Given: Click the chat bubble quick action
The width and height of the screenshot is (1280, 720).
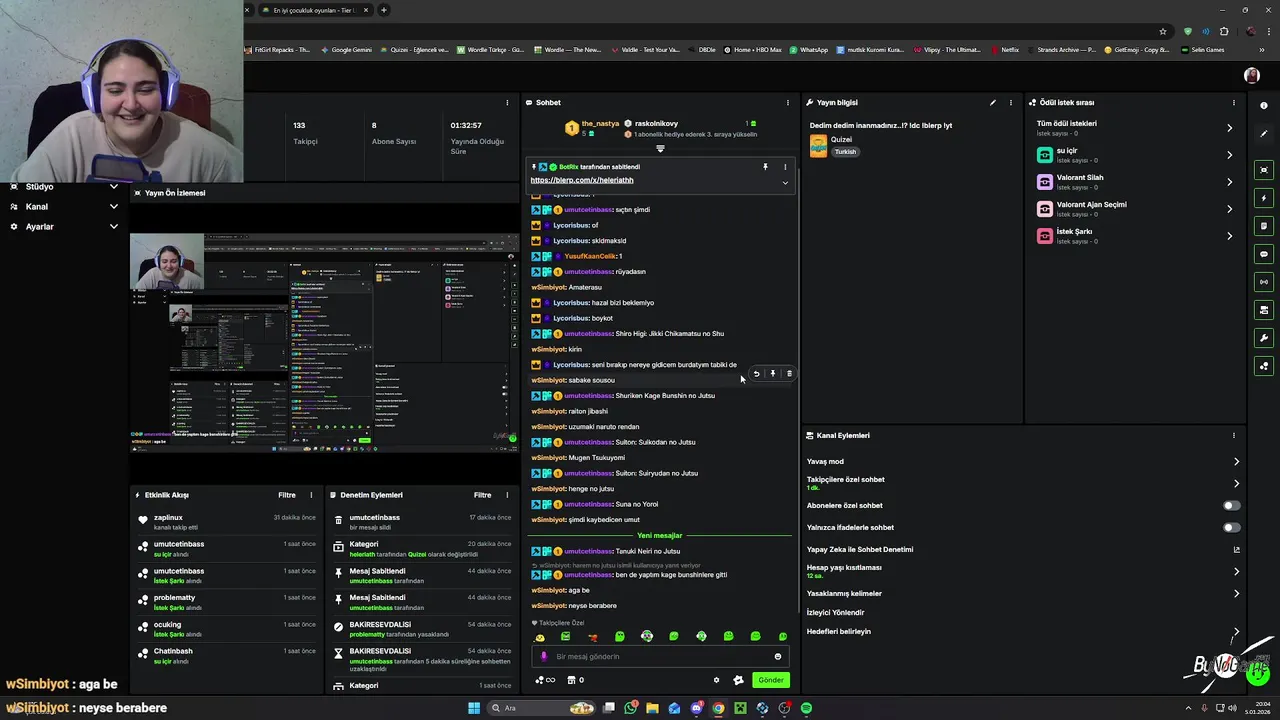Looking at the screenshot, I should [x=1264, y=254].
